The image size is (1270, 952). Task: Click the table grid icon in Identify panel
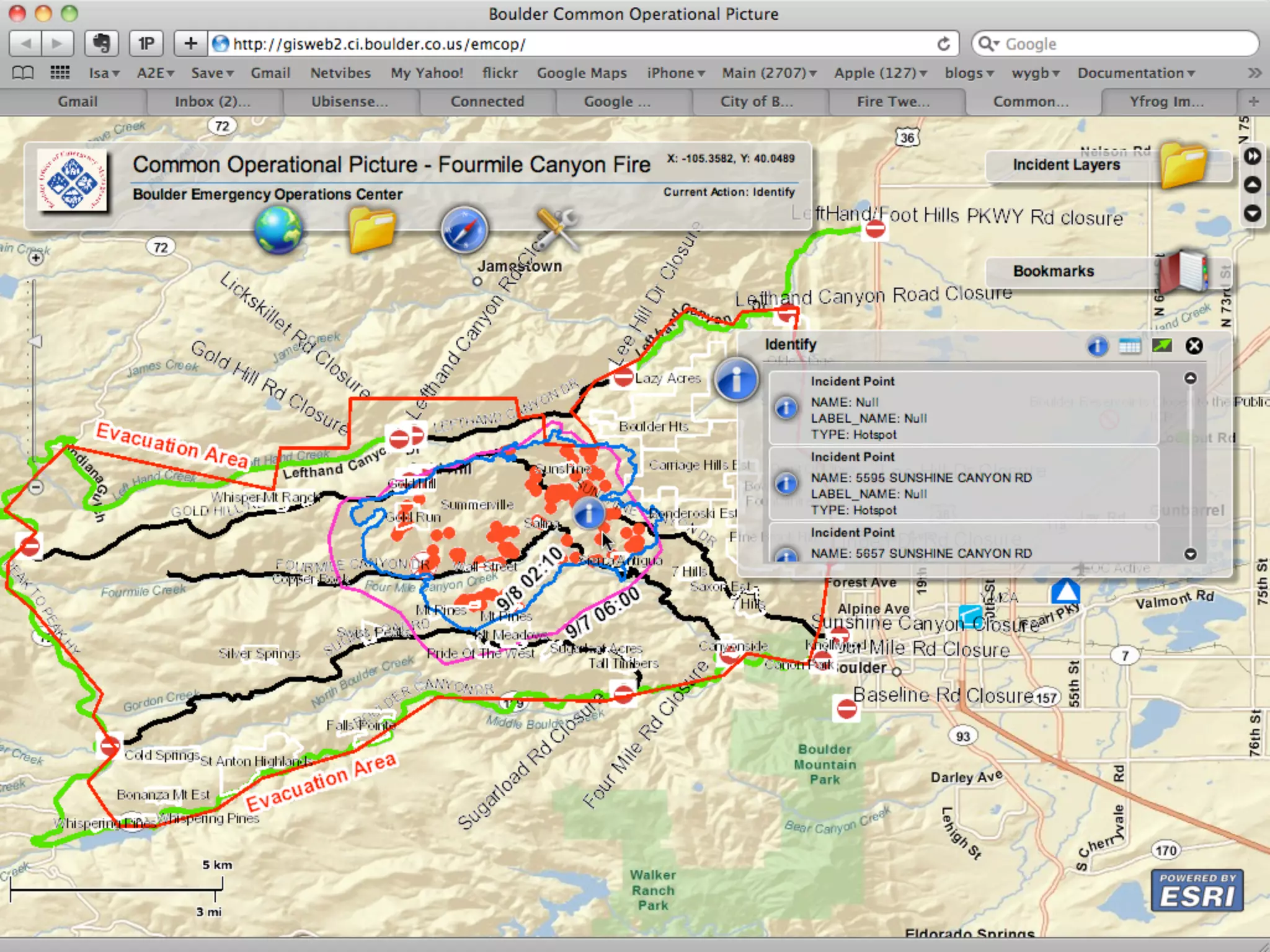click(1130, 346)
